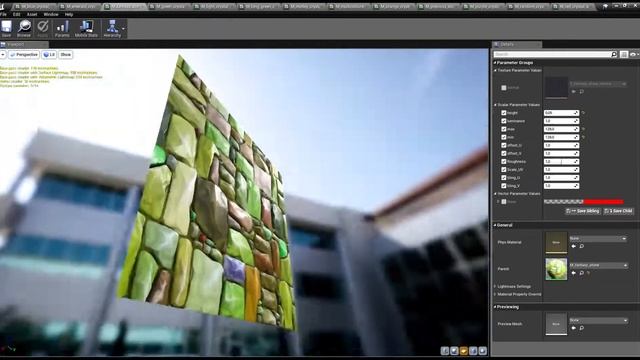This screenshot has width=640, height=360.
Task: Expand the Lightmass Settings section
Action: pos(495,287)
